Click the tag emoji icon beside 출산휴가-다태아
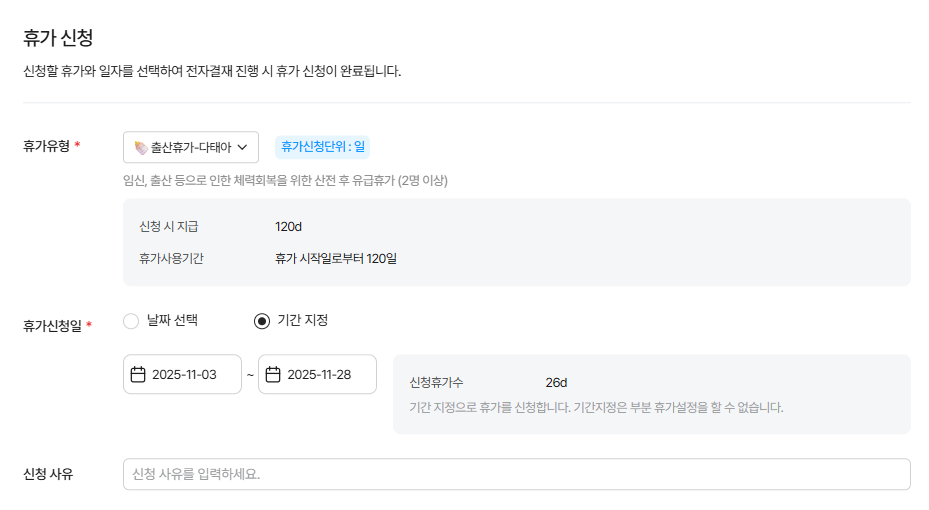 pyautogui.click(x=140, y=147)
